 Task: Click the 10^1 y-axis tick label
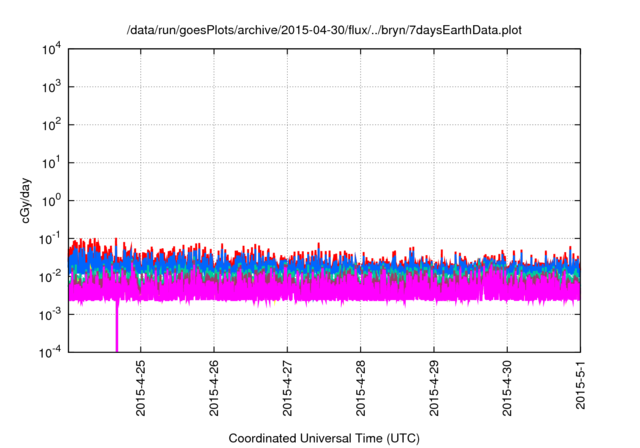tap(51, 163)
